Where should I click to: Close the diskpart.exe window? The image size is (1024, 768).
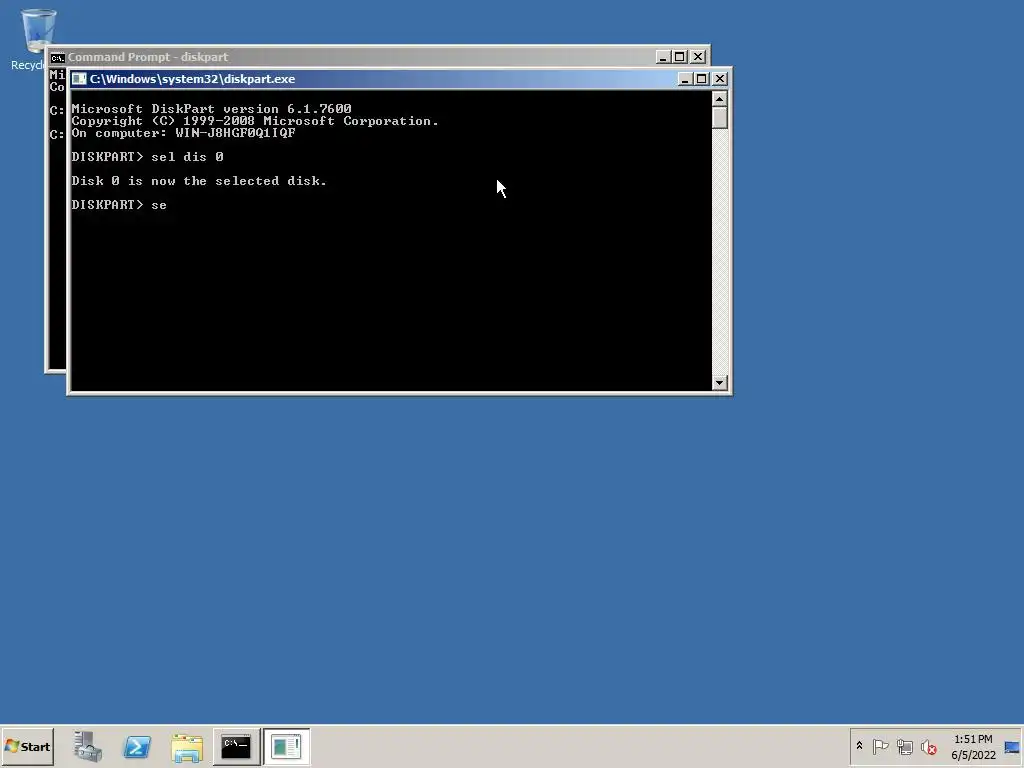[720, 79]
